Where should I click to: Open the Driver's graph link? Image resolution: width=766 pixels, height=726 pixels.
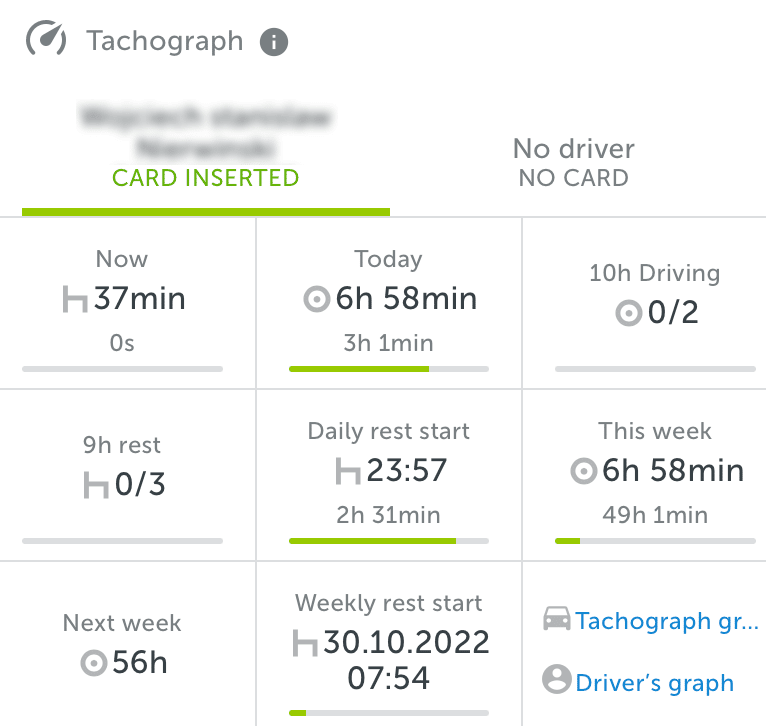pos(655,683)
